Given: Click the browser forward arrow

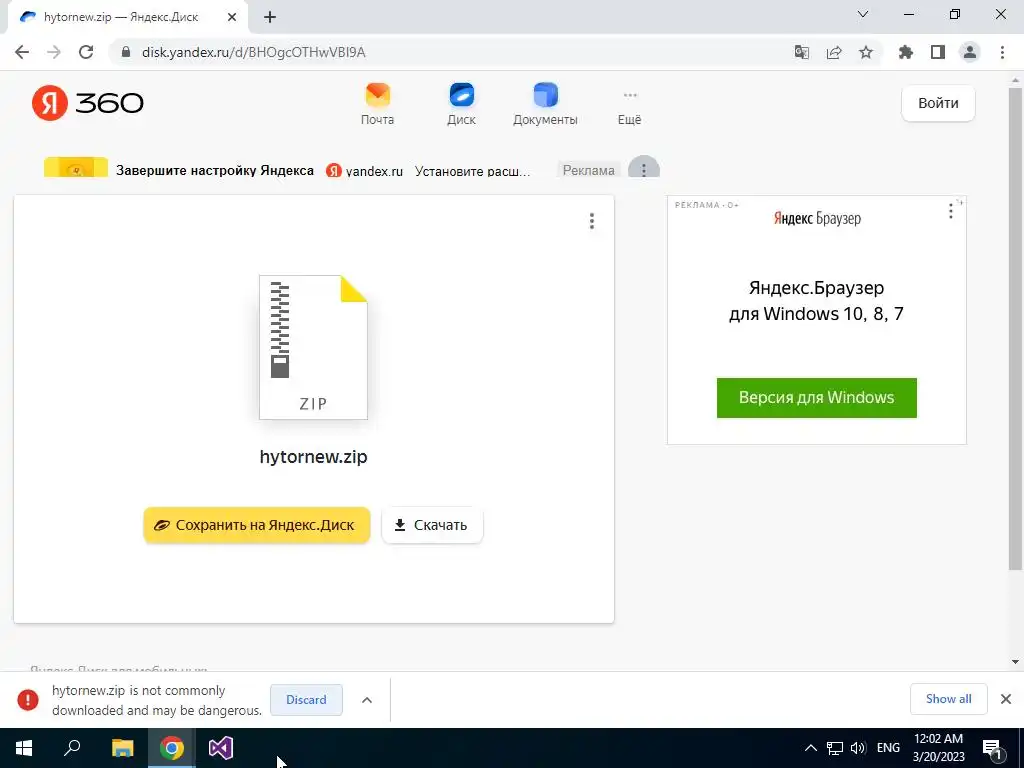Looking at the screenshot, I should pyautogui.click(x=54, y=52).
